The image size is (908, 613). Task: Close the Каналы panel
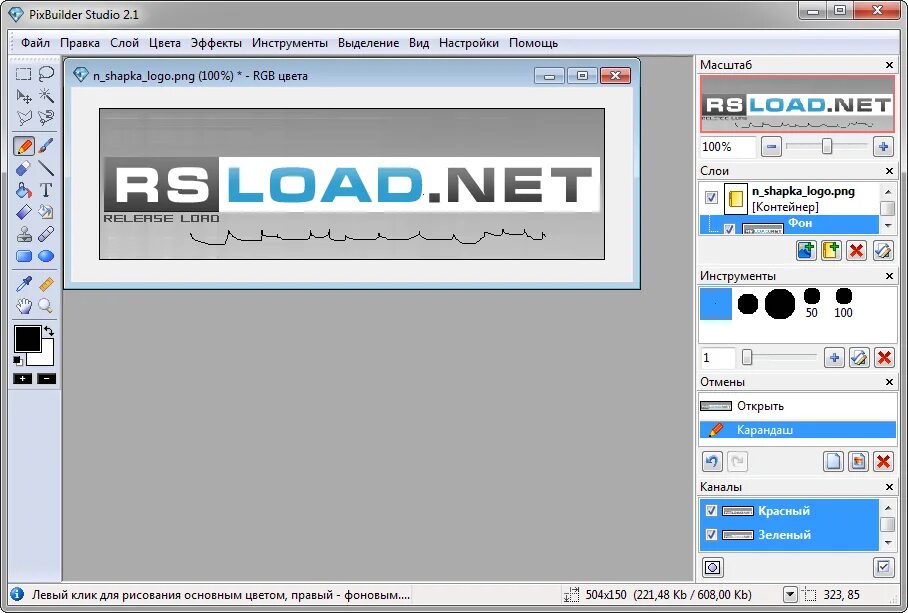click(889, 487)
